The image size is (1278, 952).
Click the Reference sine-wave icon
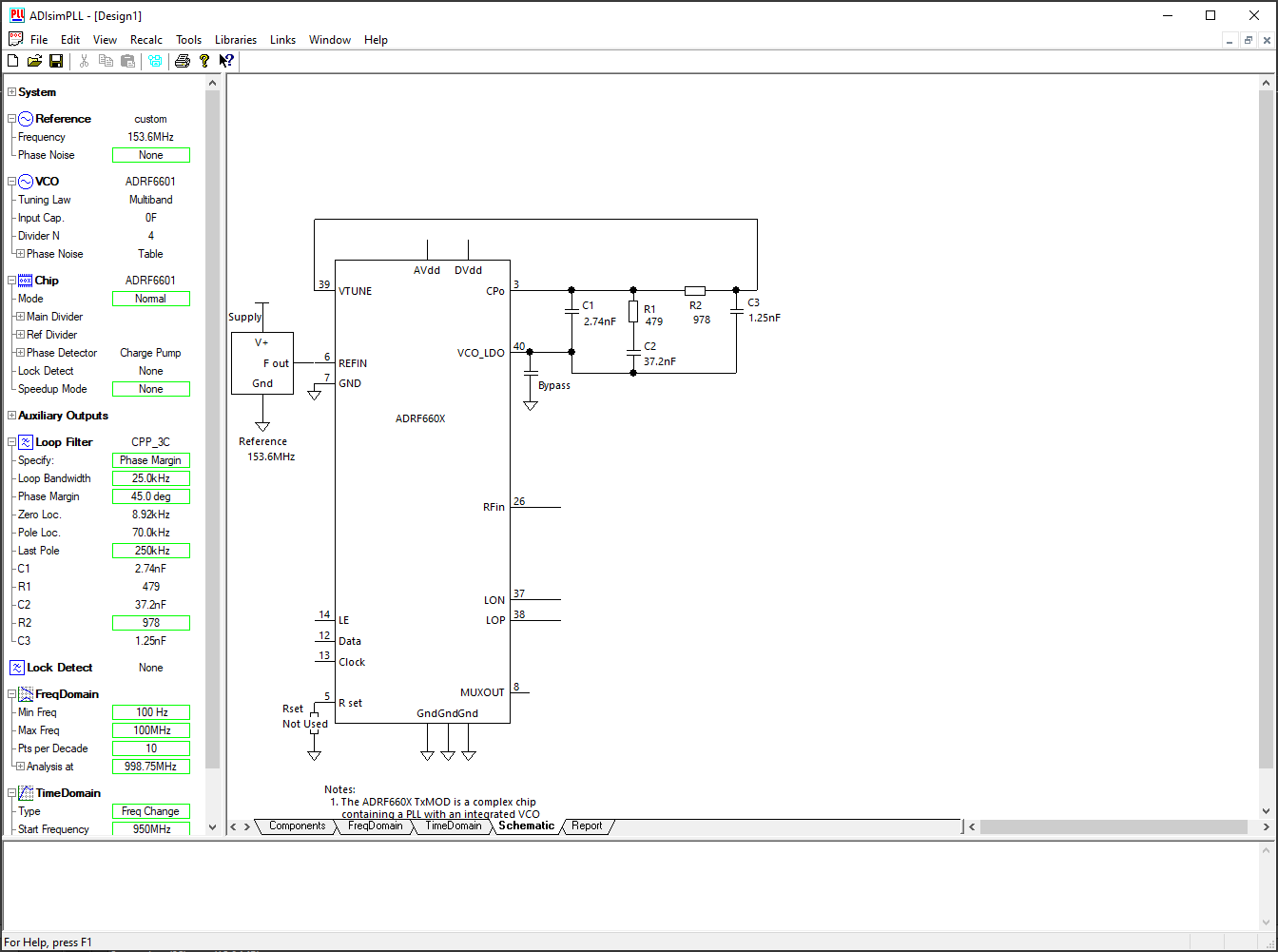26,119
